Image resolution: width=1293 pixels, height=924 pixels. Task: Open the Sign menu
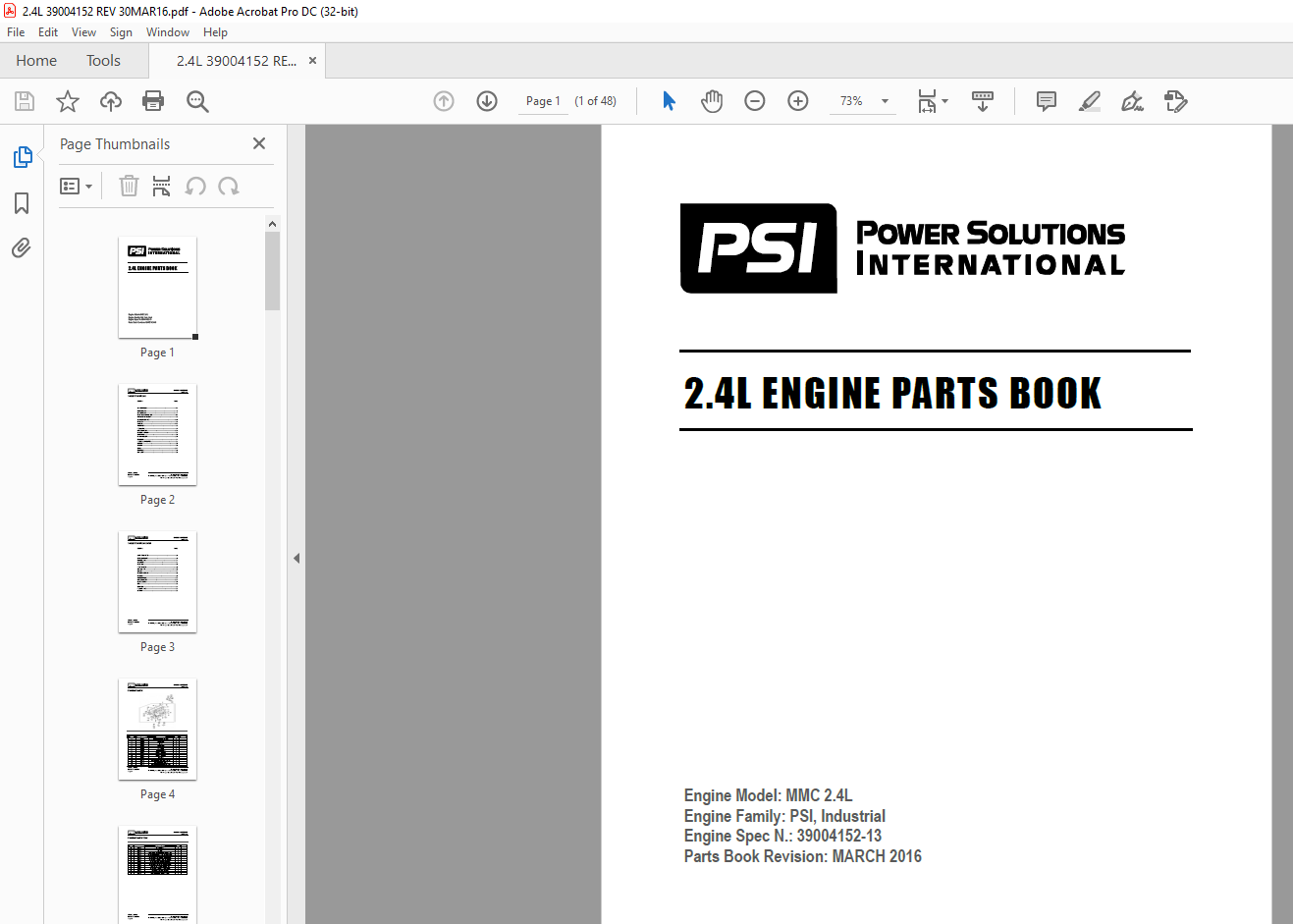coord(121,32)
